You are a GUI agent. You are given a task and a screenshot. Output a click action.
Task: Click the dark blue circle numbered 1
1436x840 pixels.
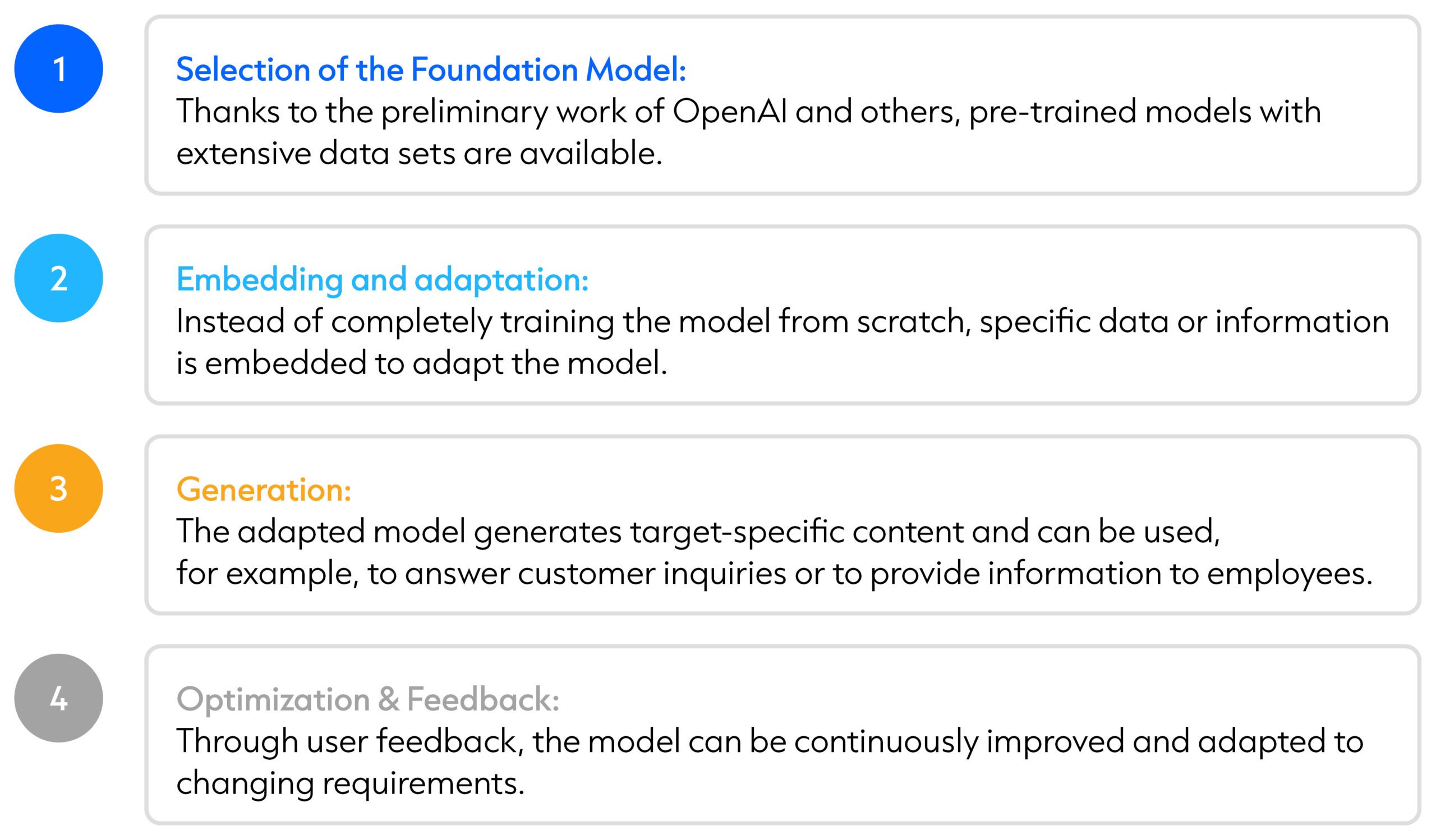click(x=59, y=68)
